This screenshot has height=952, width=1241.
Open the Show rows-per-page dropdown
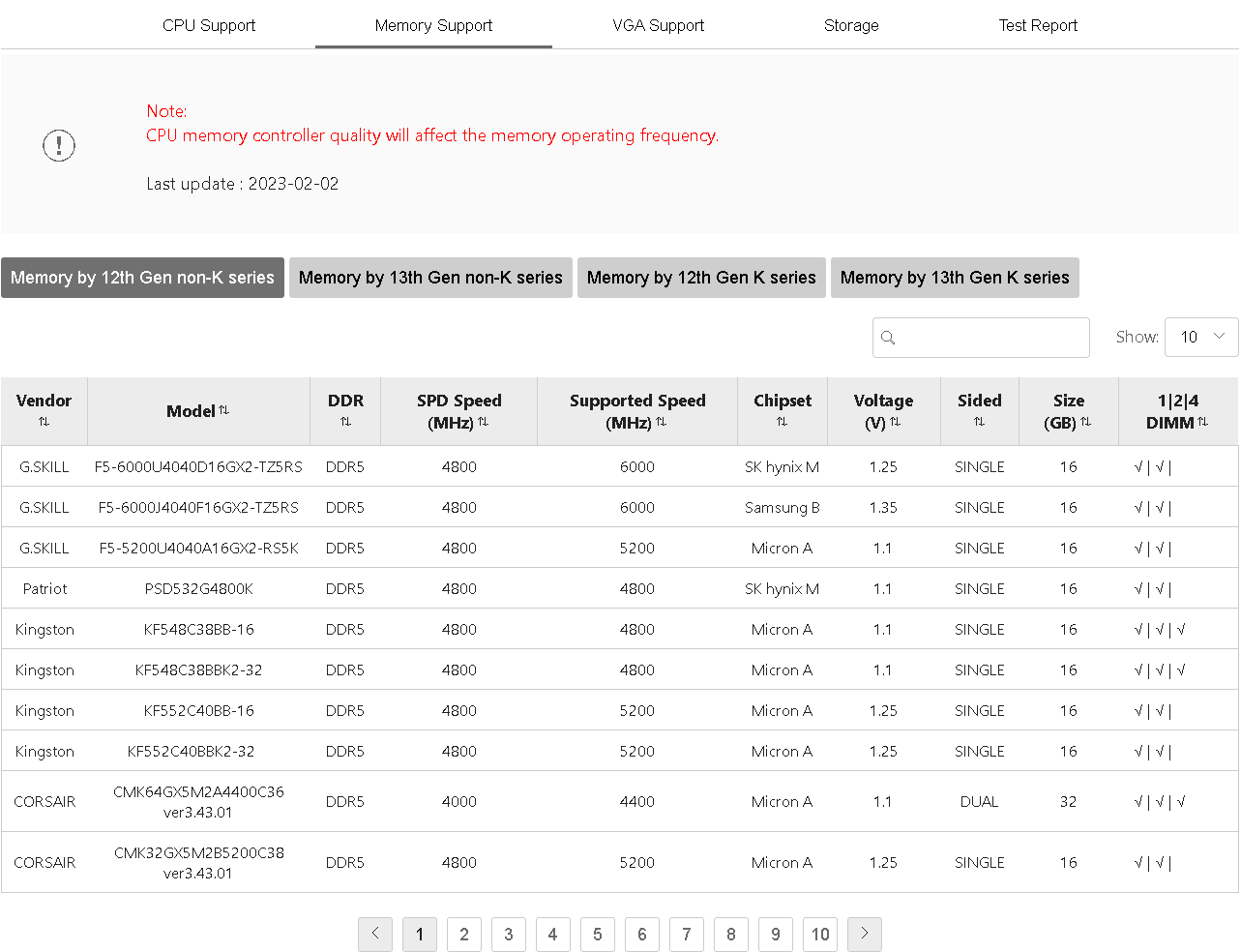coord(1201,337)
